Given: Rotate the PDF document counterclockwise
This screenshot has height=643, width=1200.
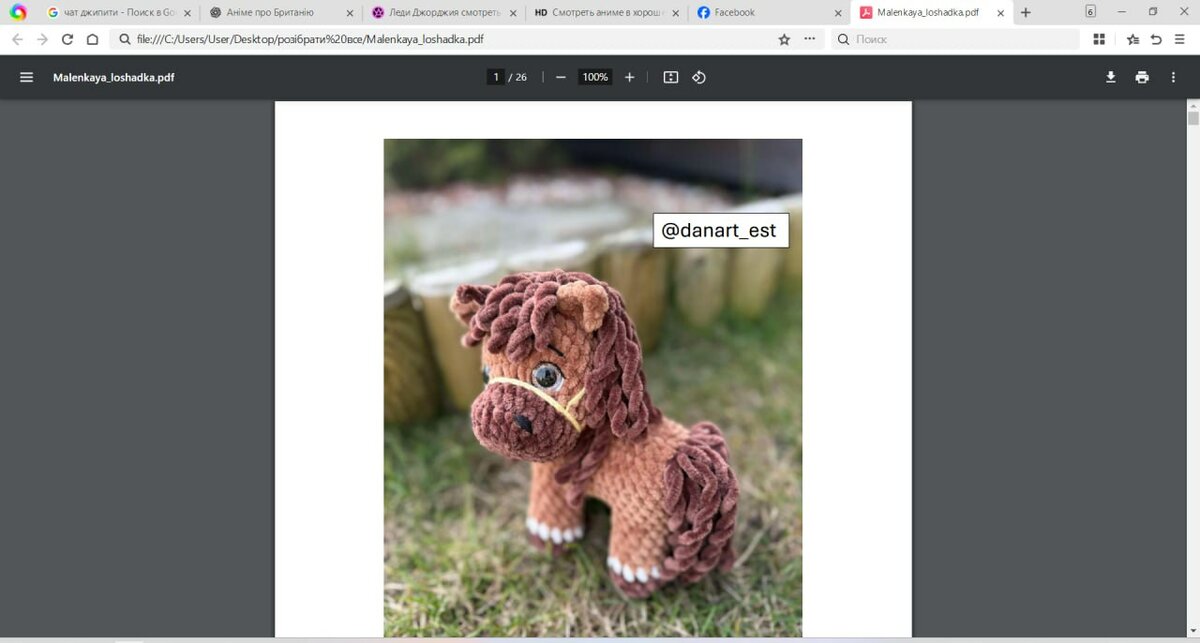Looking at the screenshot, I should [699, 77].
